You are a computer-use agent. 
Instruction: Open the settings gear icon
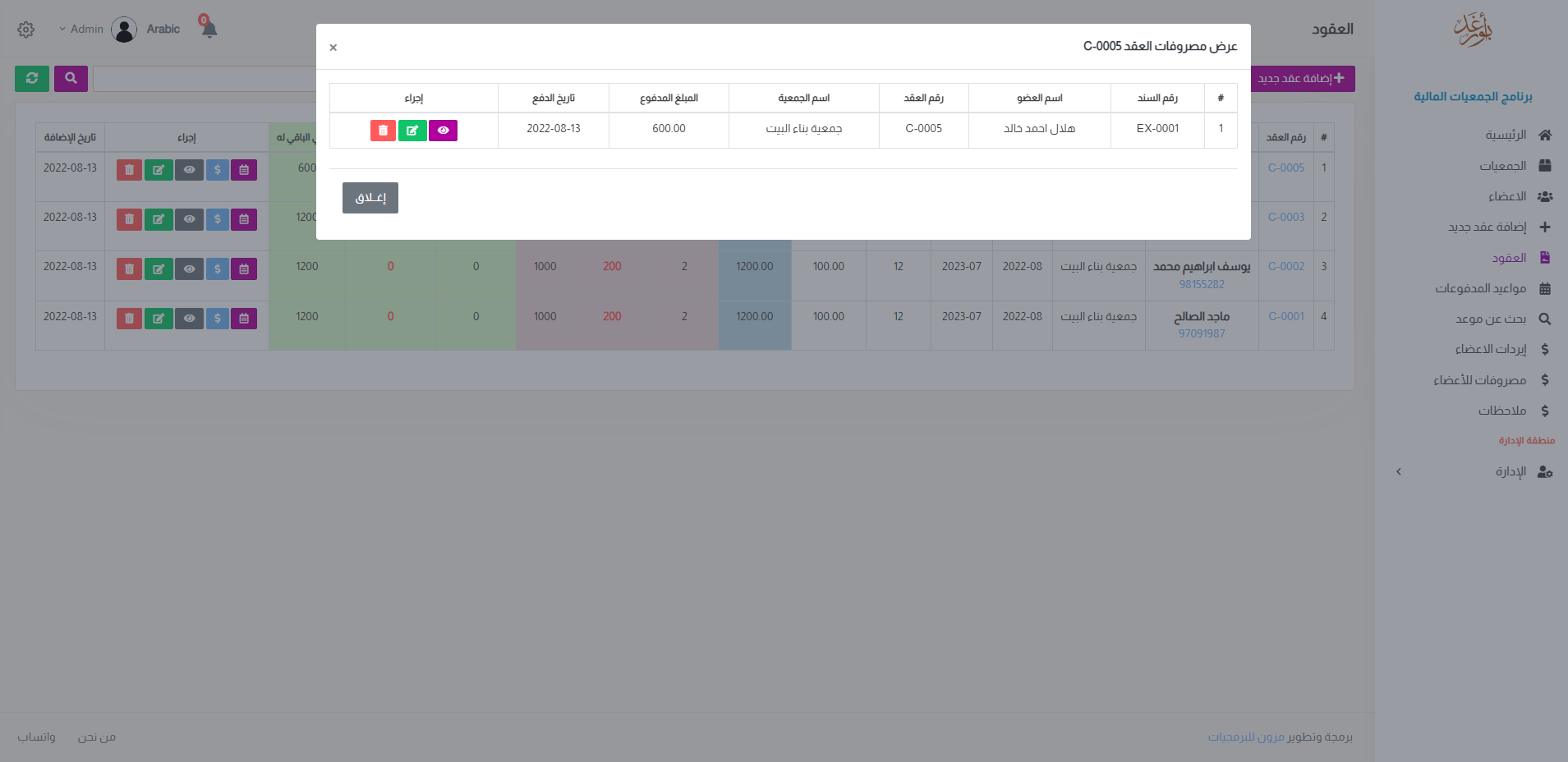26,30
